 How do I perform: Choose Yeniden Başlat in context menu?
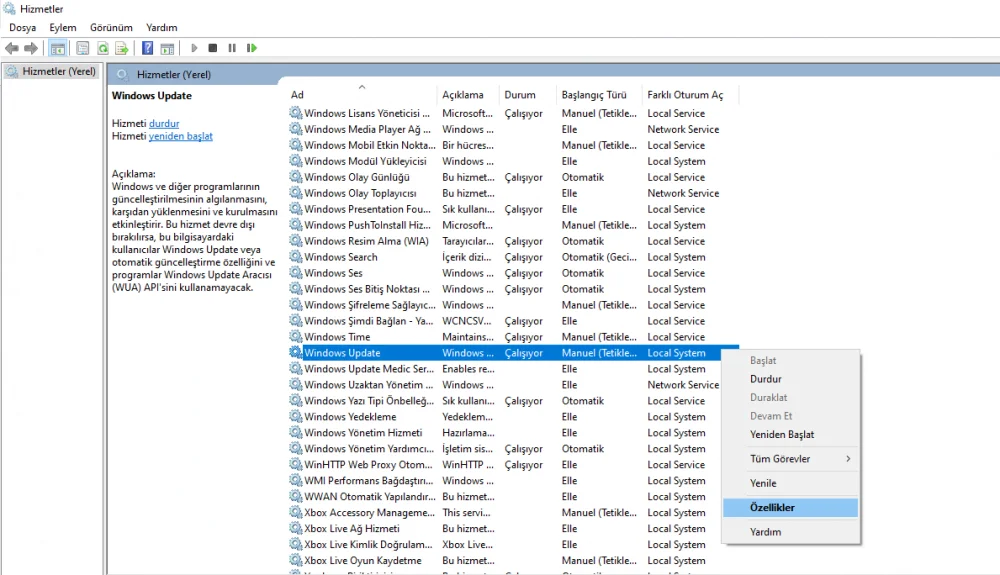tap(791, 434)
